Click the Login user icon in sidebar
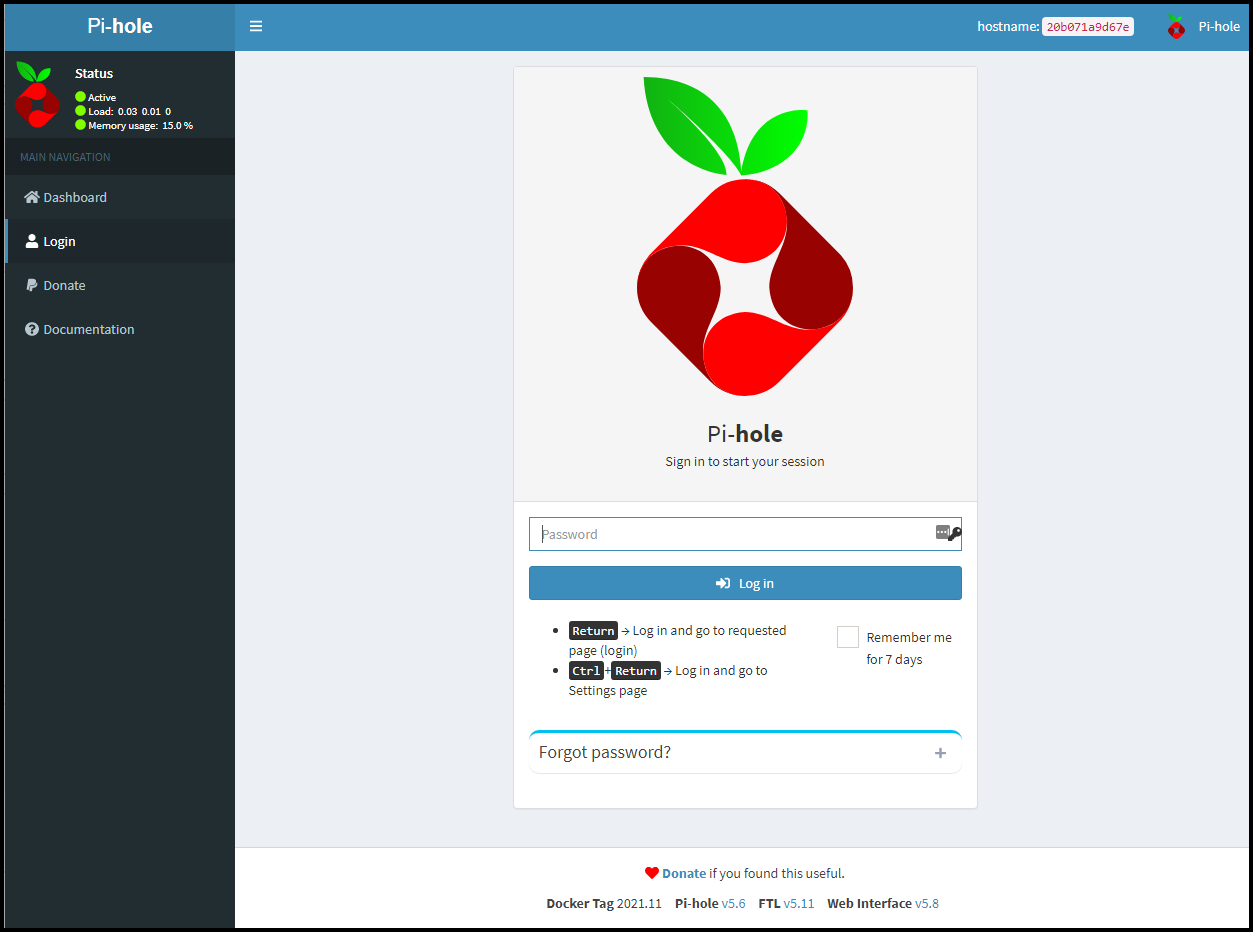This screenshot has height=932, width=1253. (x=31, y=241)
